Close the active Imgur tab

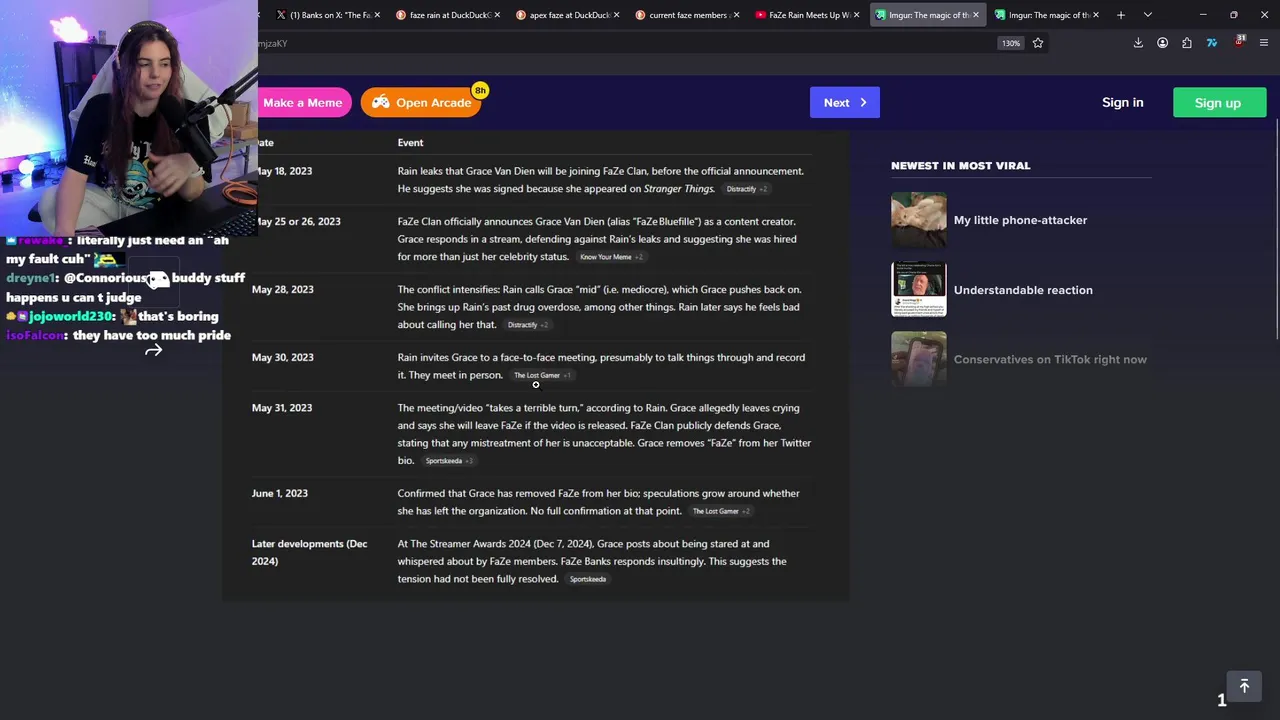click(x=976, y=15)
